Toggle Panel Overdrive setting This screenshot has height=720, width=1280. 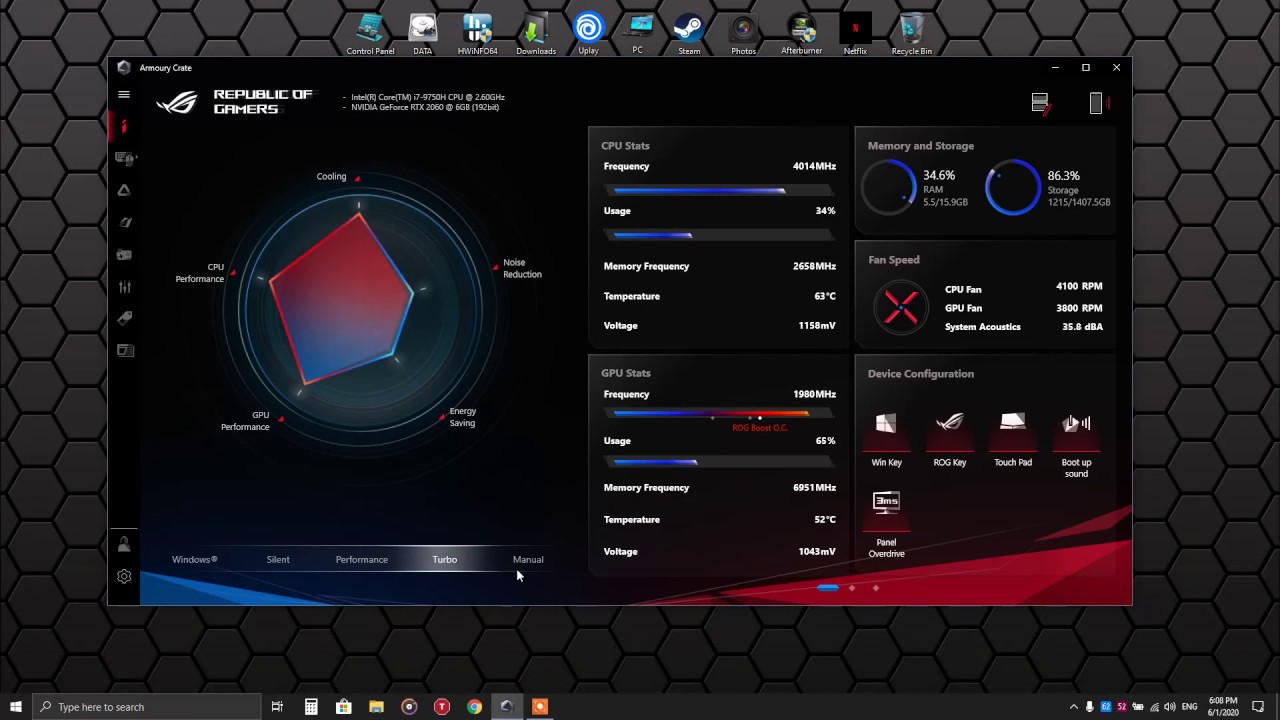pyautogui.click(x=886, y=525)
